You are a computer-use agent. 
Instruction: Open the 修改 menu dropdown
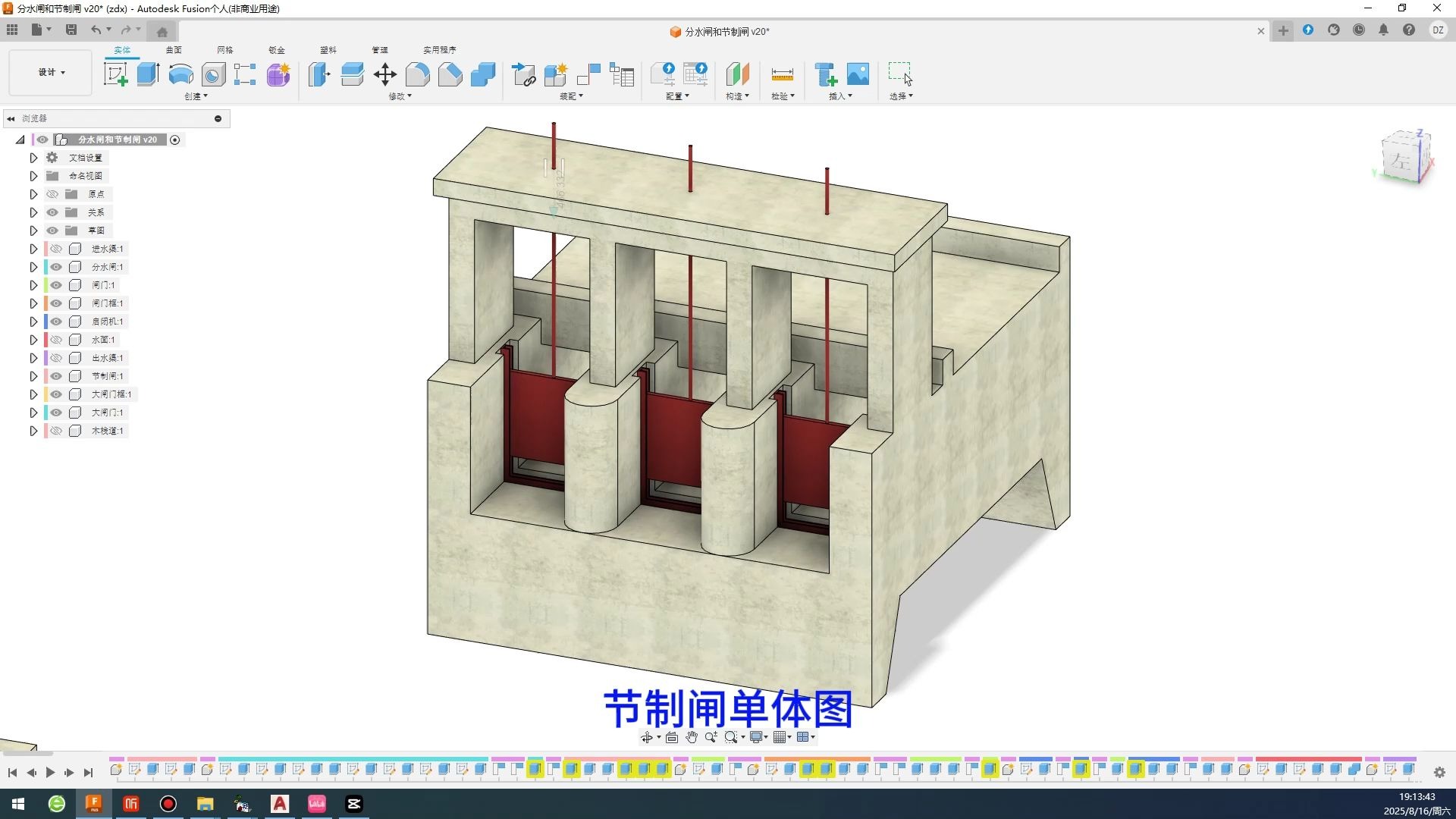pyautogui.click(x=400, y=96)
